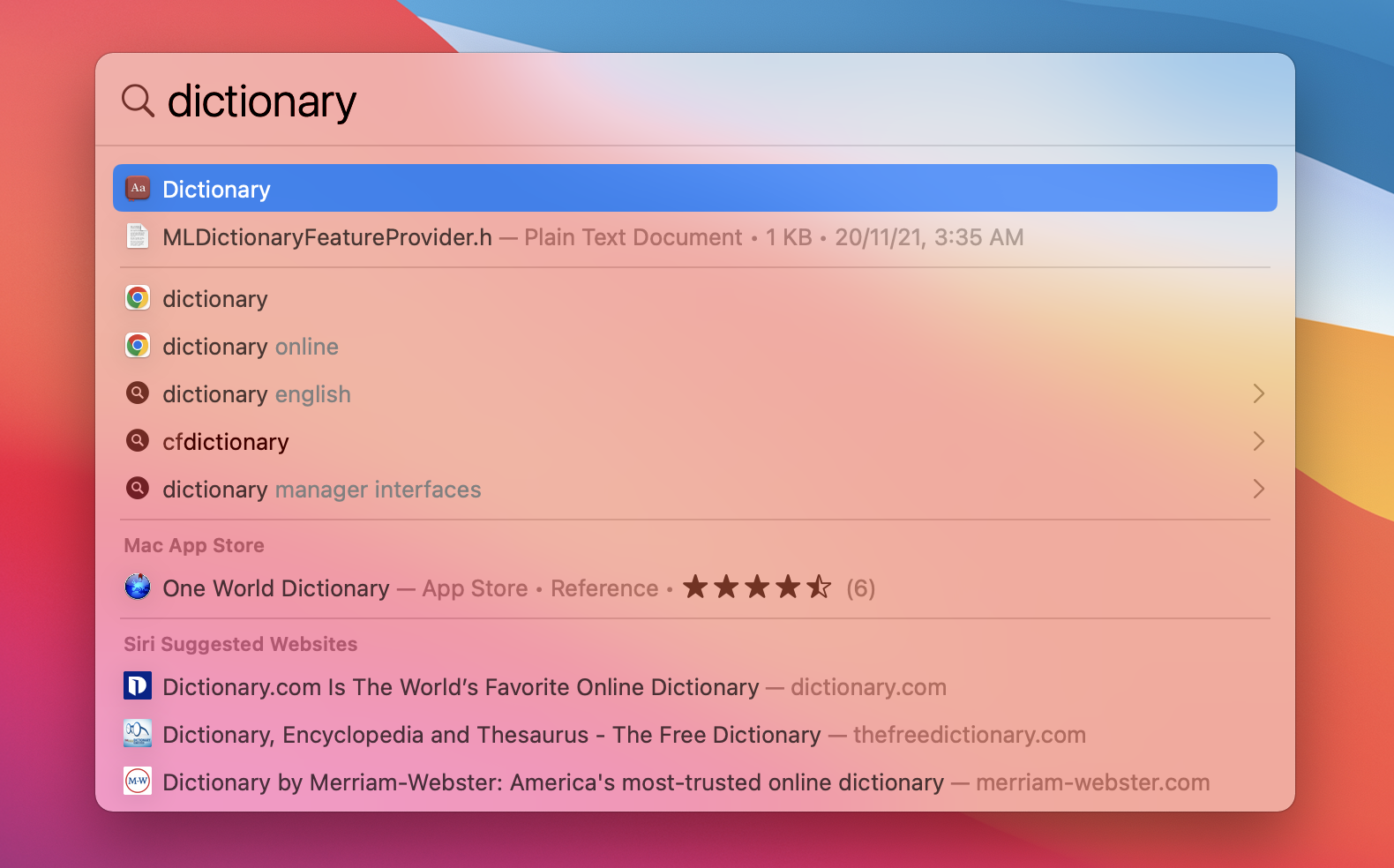Click the search icon beside 'cfdictionary'
This screenshot has width=1394, height=868.
click(138, 441)
